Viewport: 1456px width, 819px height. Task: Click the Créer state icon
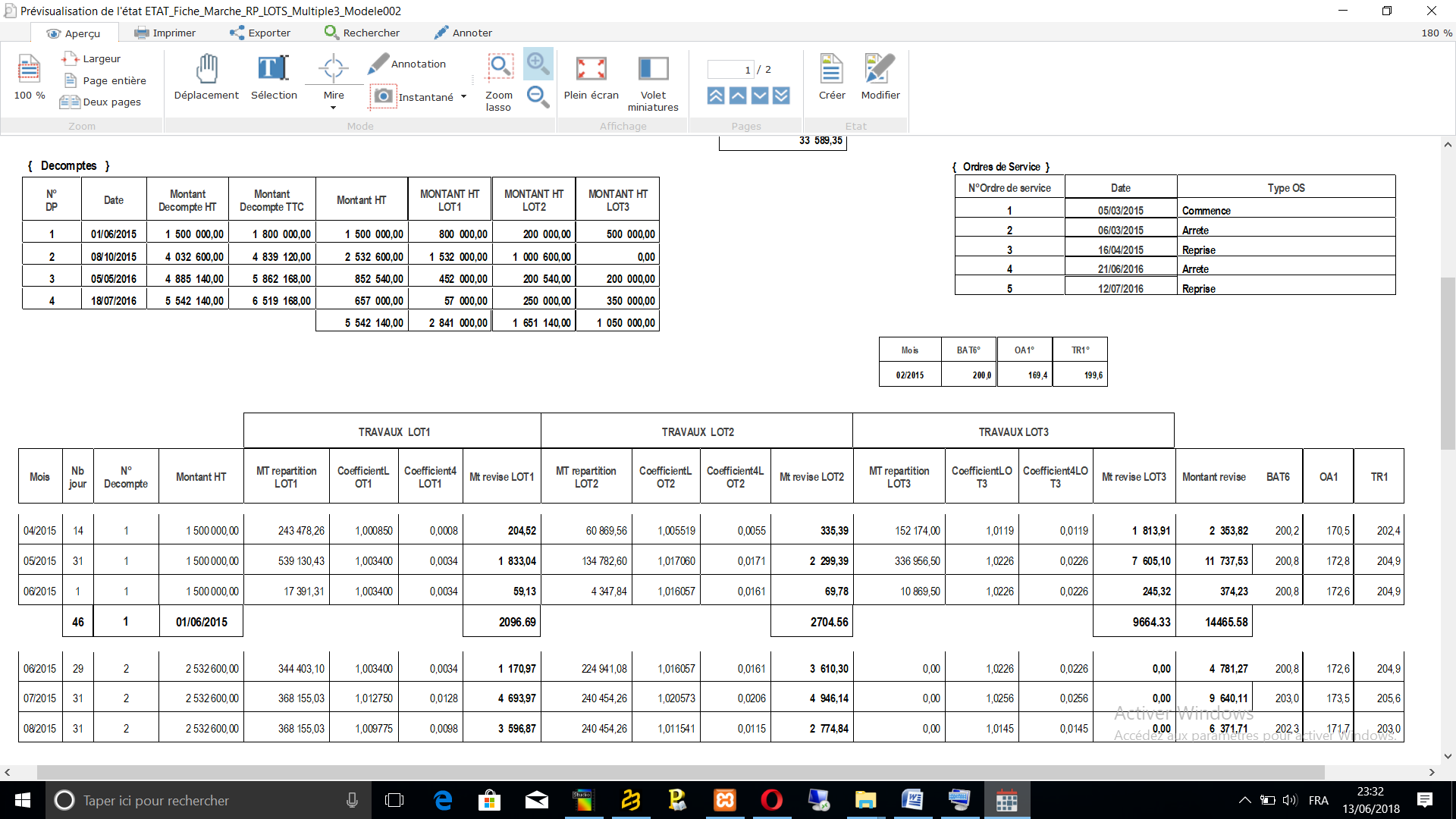[x=832, y=76]
